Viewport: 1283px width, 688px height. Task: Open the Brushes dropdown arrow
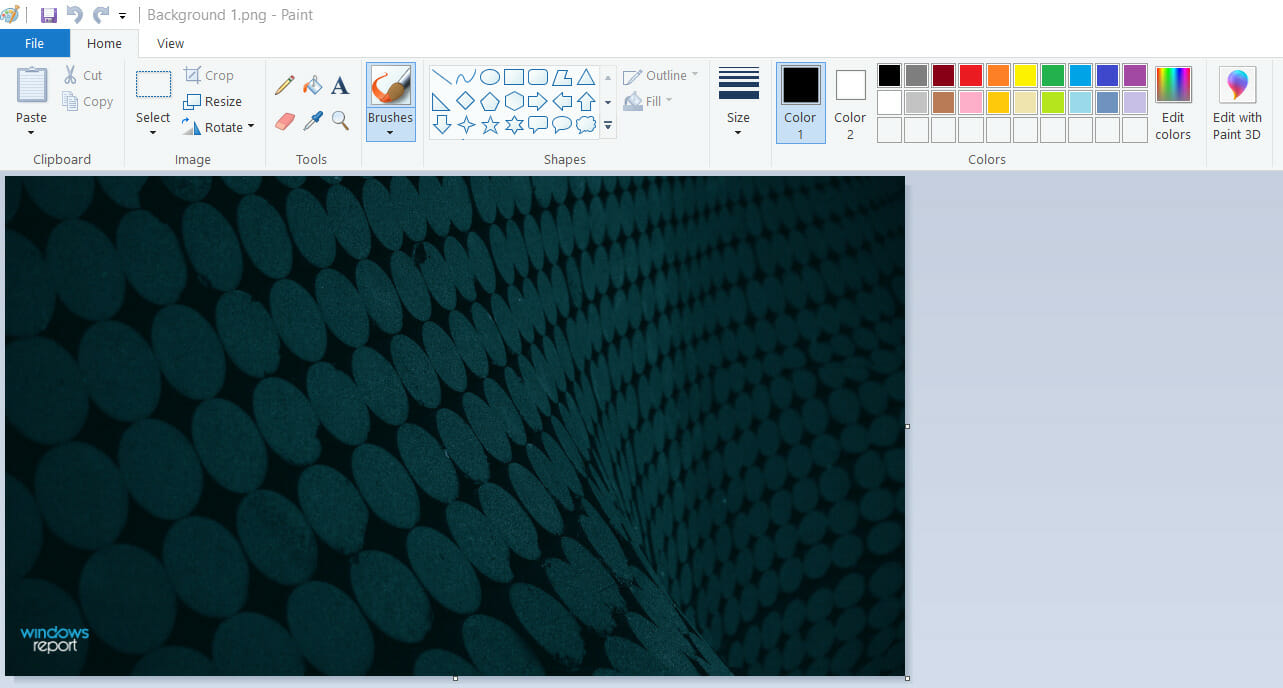(x=390, y=133)
